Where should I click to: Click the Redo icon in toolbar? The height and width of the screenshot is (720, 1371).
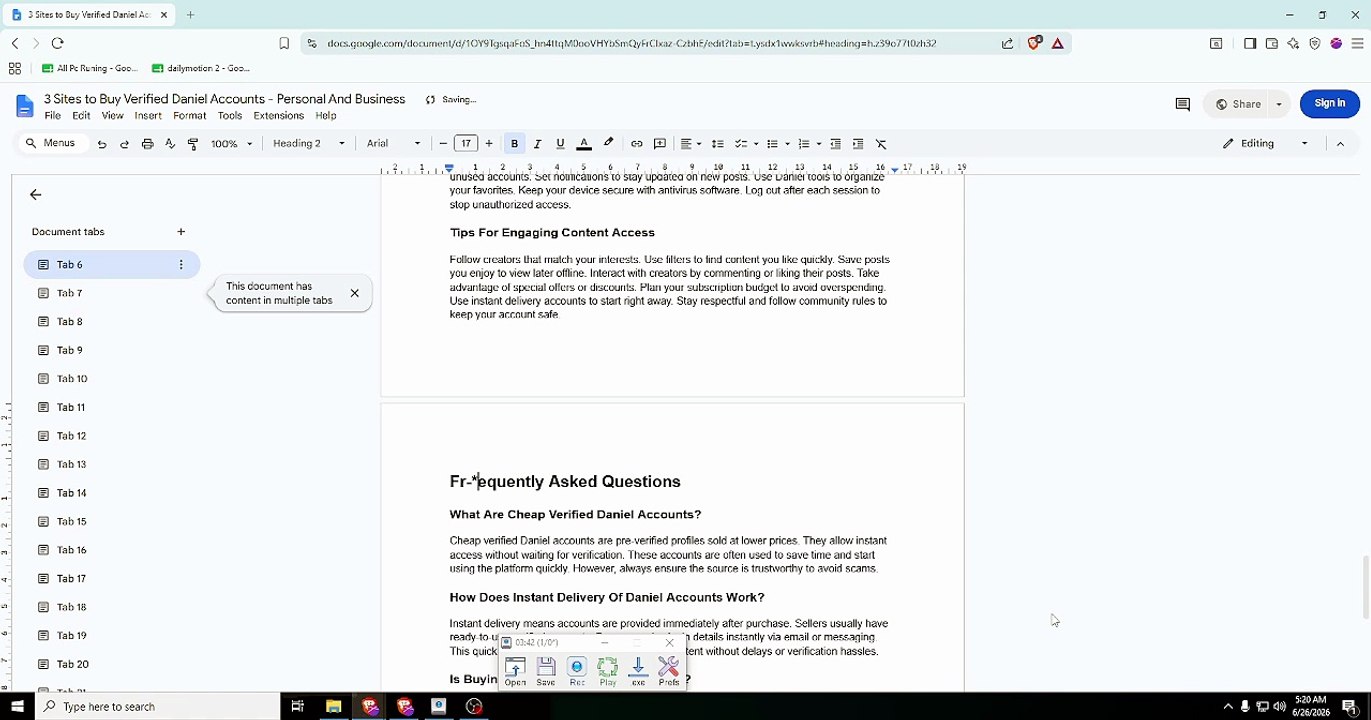tap(124, 144)
